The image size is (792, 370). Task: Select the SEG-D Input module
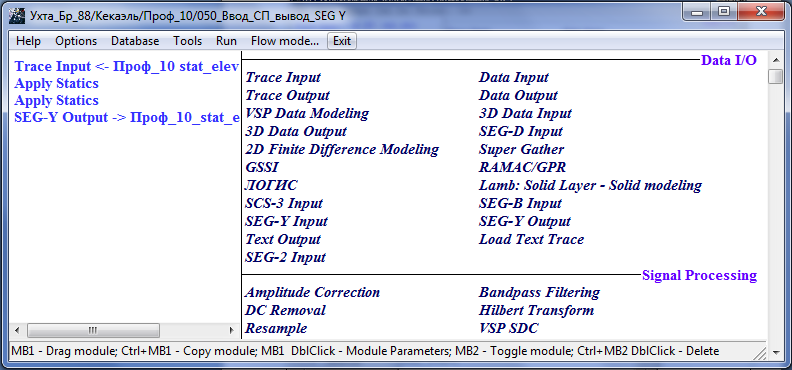coord(521,131)
